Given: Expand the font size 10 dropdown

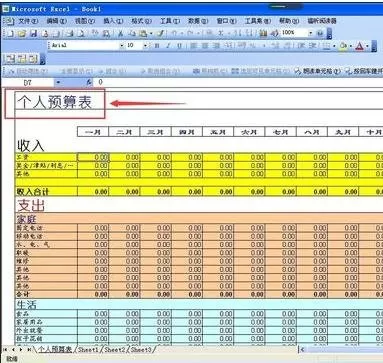Looking at the screenshot, I should (145, 45).
